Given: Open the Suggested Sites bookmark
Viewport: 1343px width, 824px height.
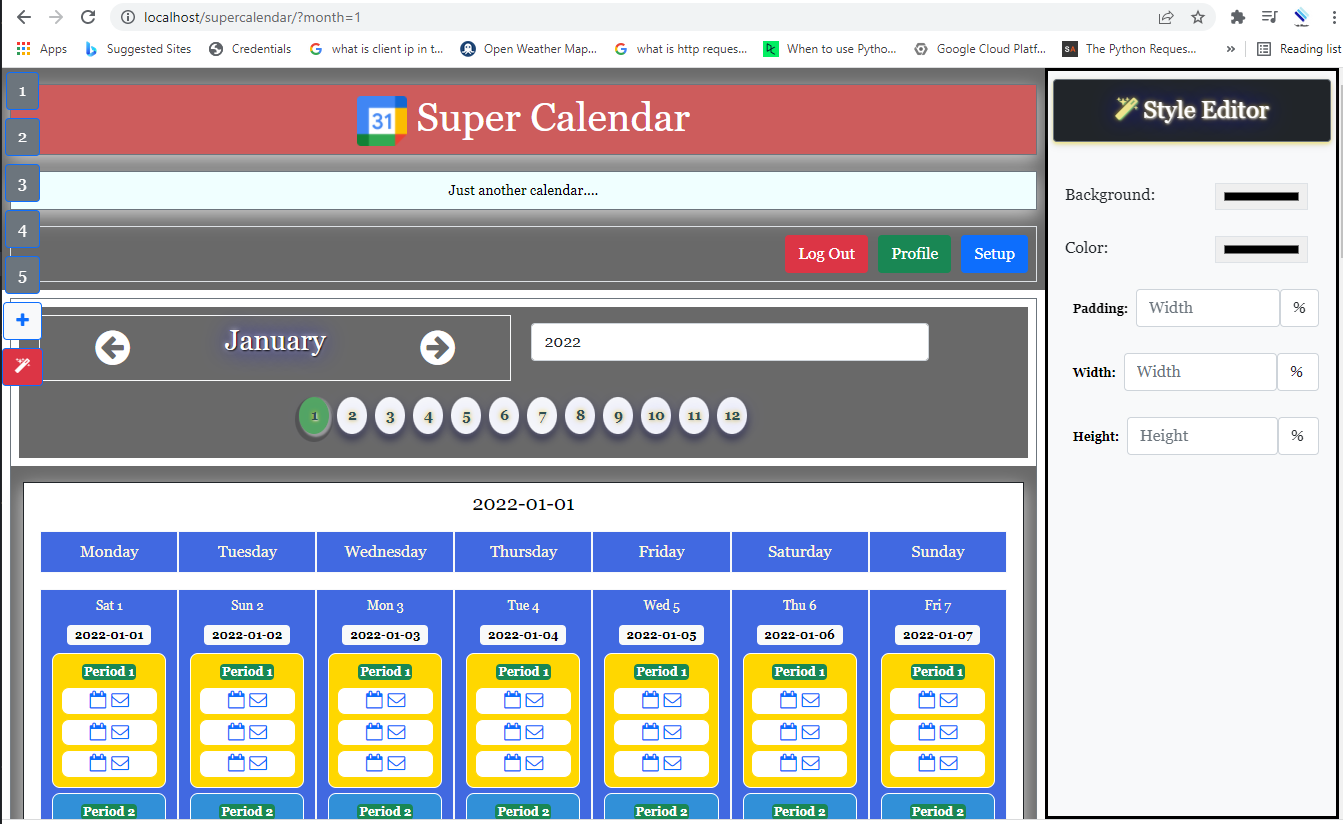Looking at the screenshot, I should coord(138,48).
